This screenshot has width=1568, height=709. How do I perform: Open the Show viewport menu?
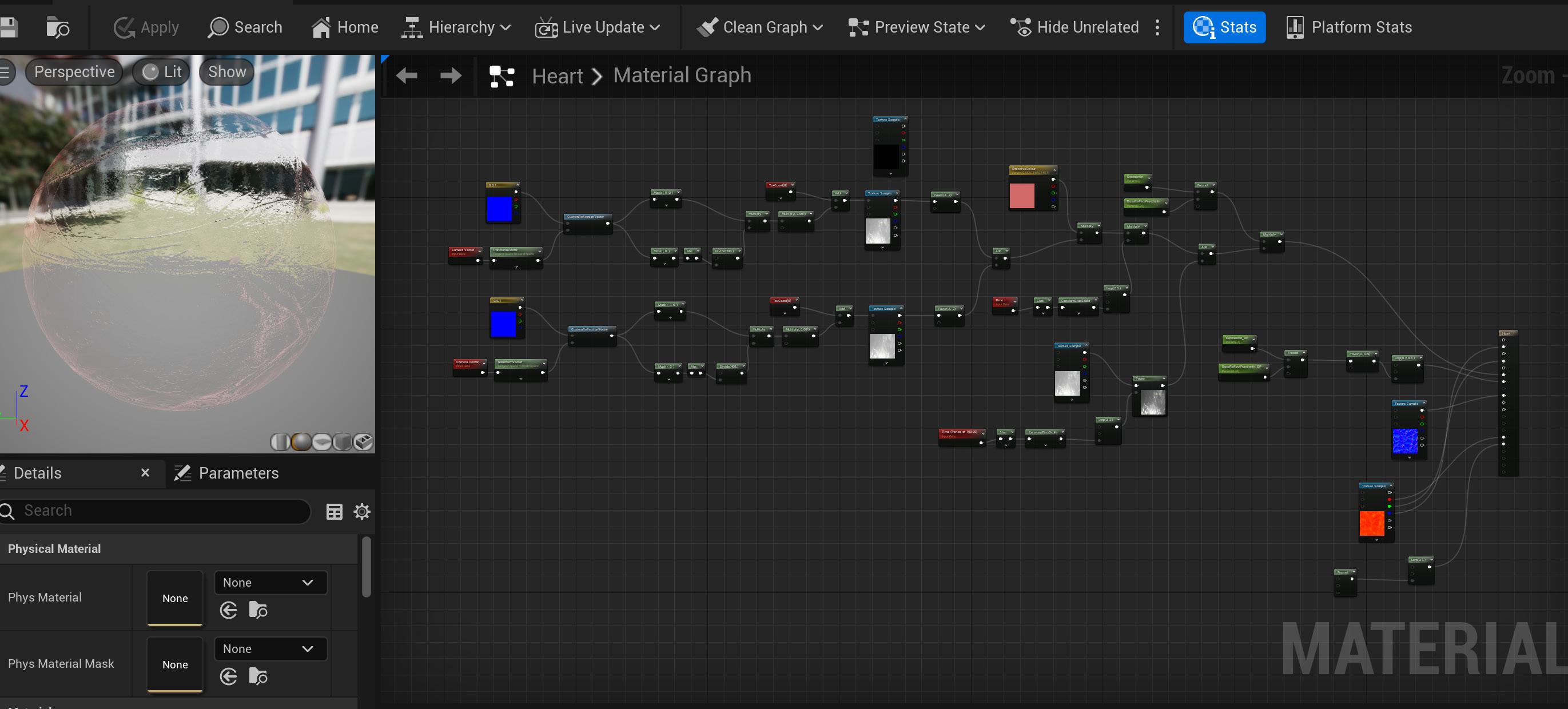226,72
